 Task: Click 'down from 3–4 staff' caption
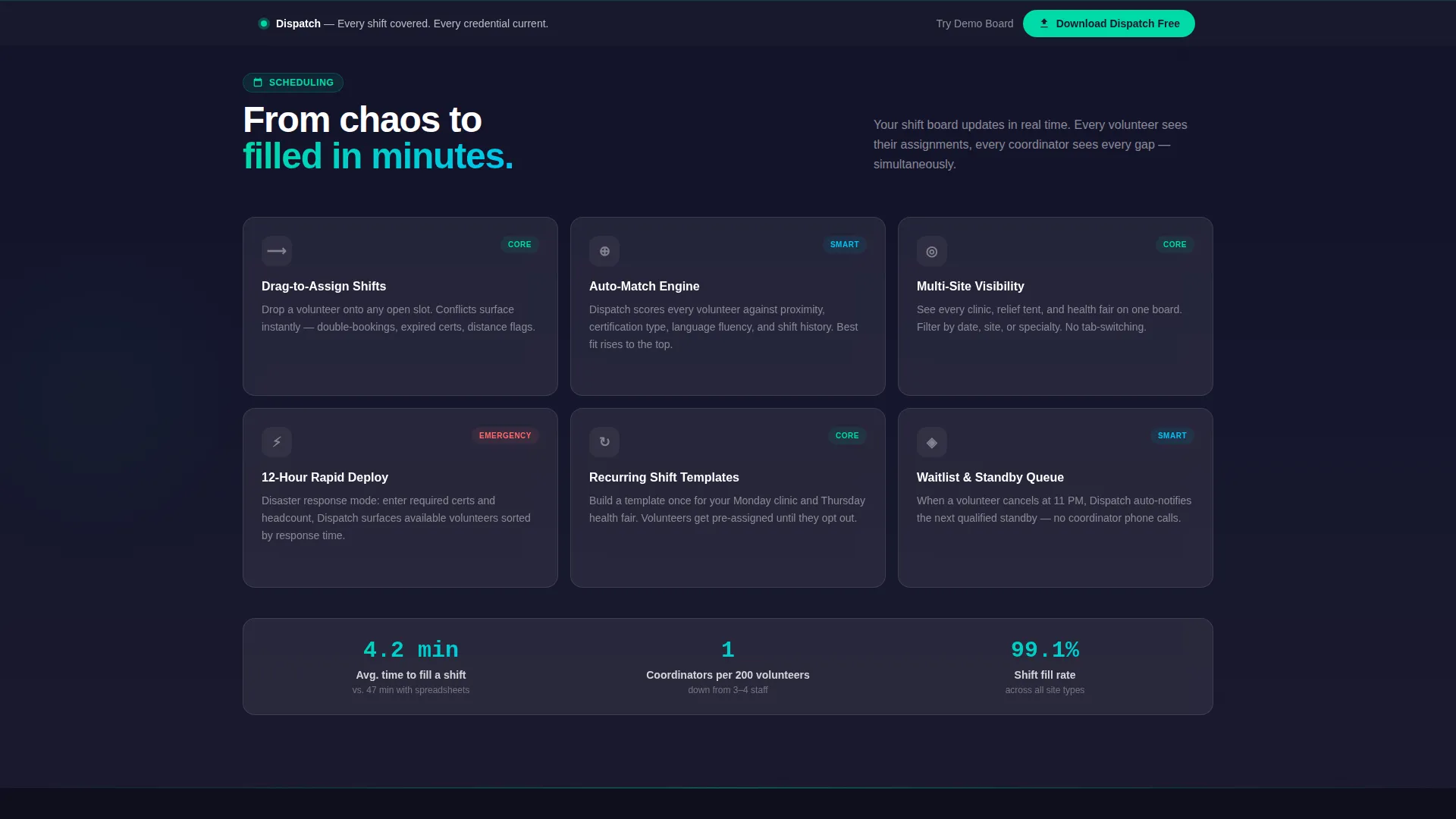tap(728, 690)
